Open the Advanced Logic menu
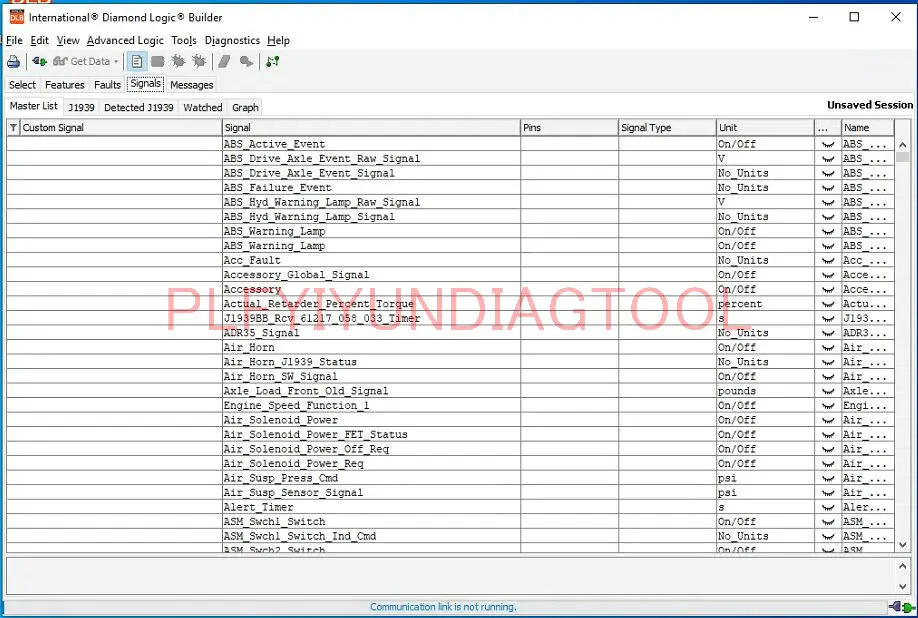The image size is (918, 618). 125,40
